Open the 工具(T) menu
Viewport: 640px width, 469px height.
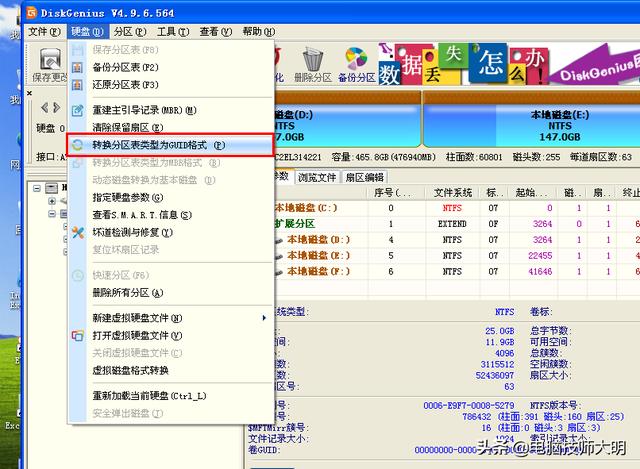[x=173, y=31]
